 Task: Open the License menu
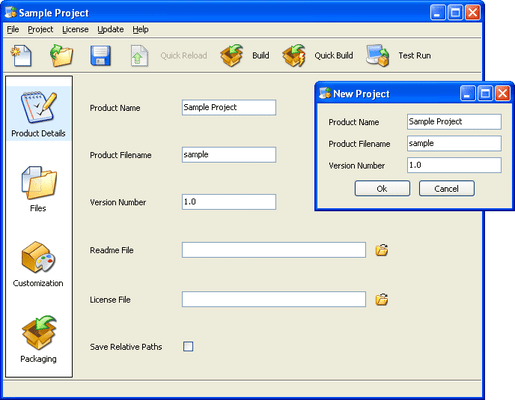pos(75,29)
